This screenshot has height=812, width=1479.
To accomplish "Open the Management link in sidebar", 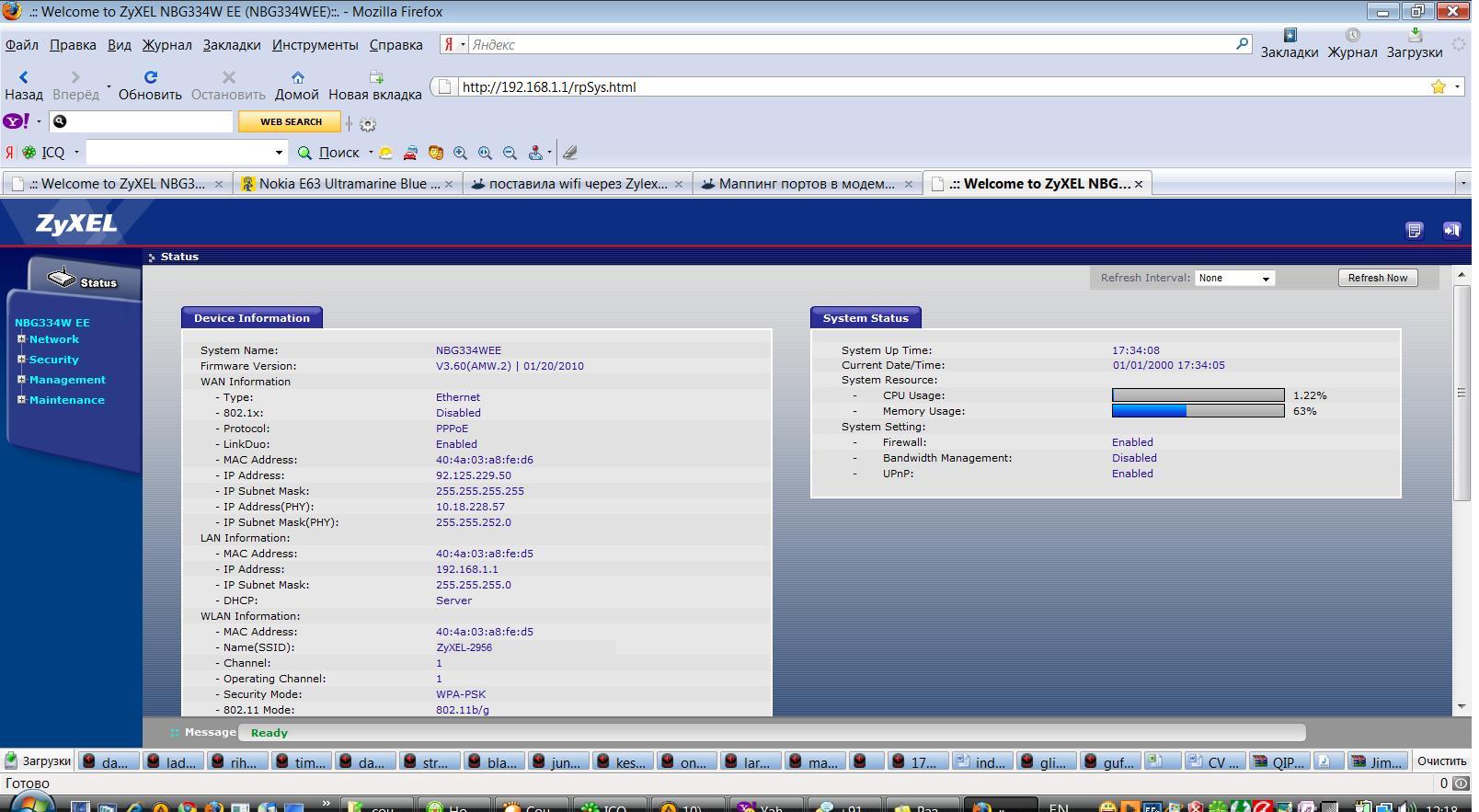I will (x=67, y=380).
